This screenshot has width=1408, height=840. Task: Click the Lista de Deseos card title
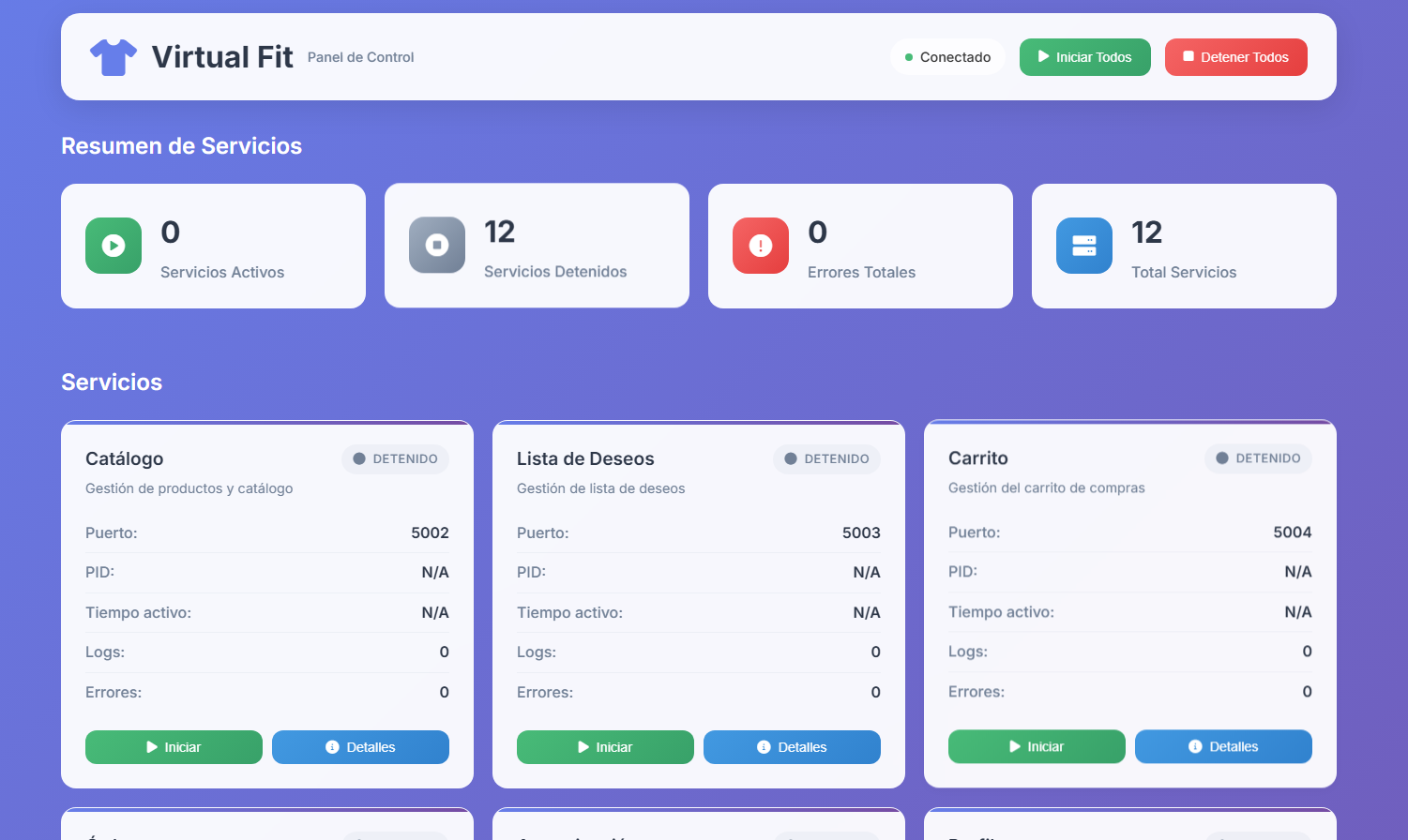[x=585, y=458]
